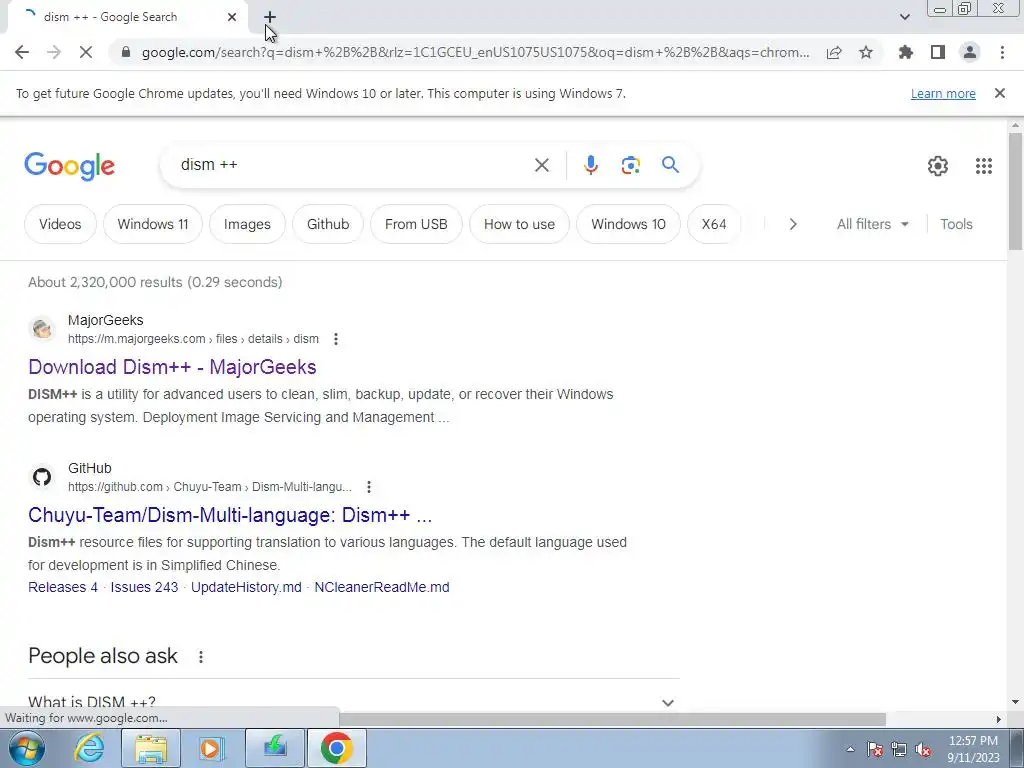Screen dimensions: 1024x768
Task: Show hidden system tray icons
Action: 850,749
